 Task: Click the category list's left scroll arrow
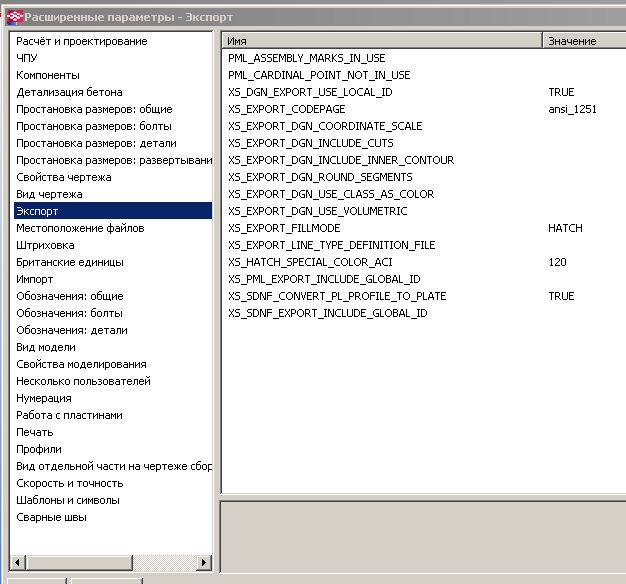pyautogui.click(x=17, y=562)
